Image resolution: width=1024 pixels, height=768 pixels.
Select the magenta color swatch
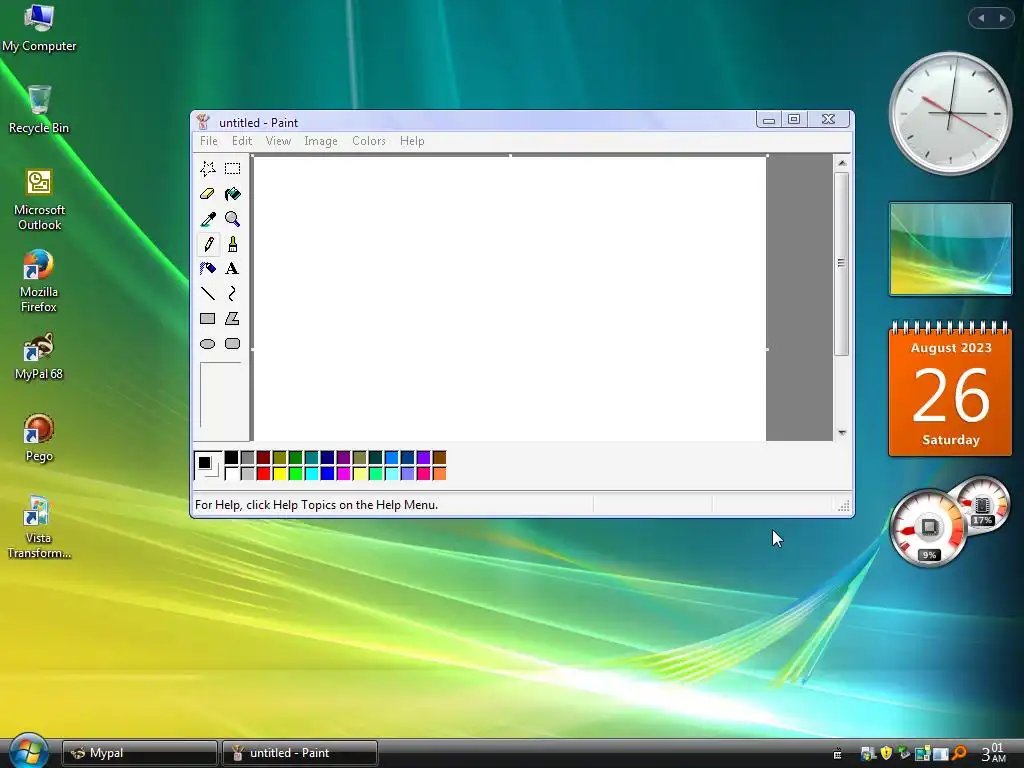(344, 473)
